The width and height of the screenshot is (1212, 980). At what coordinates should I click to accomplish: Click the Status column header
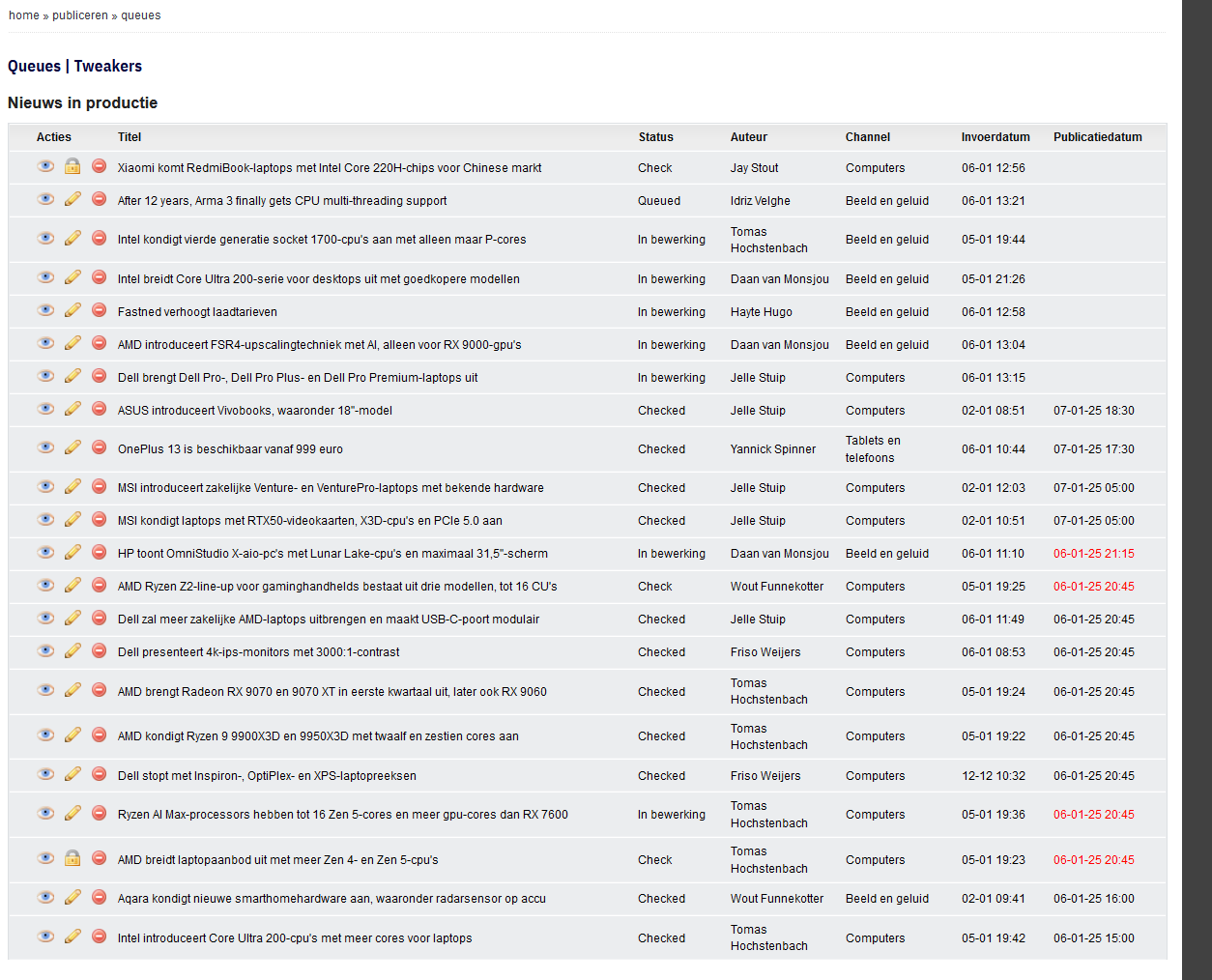[656, 137]
